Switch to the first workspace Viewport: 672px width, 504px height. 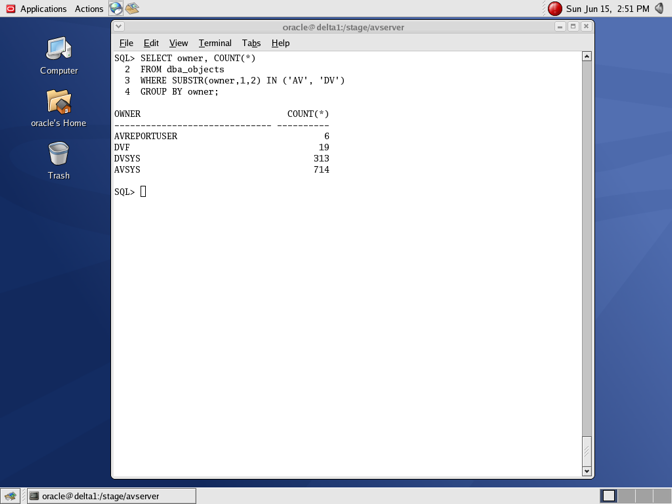tap(609, 496)
